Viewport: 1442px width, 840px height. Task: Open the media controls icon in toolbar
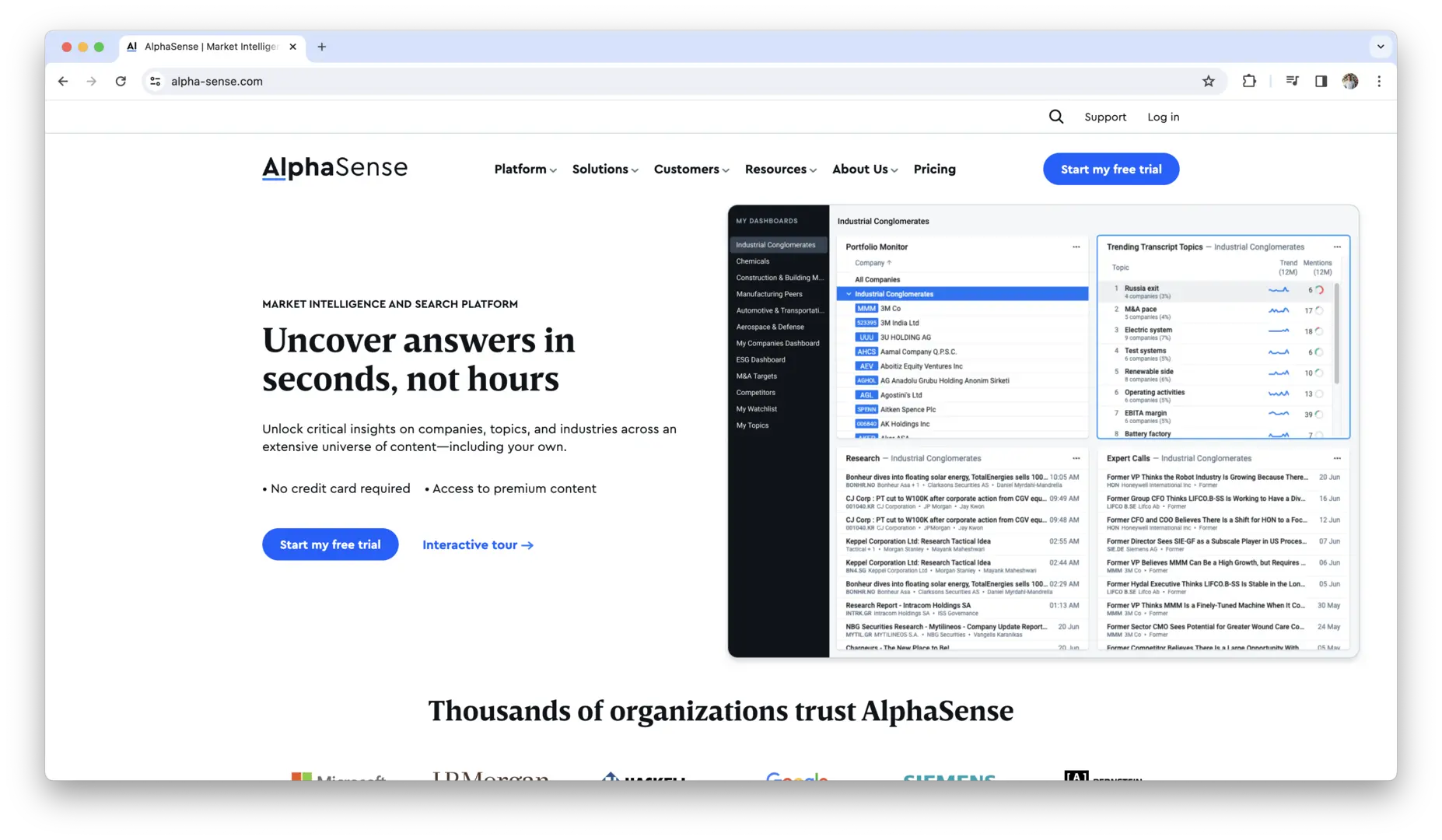pyautogui.click(x=1292, y=81)
